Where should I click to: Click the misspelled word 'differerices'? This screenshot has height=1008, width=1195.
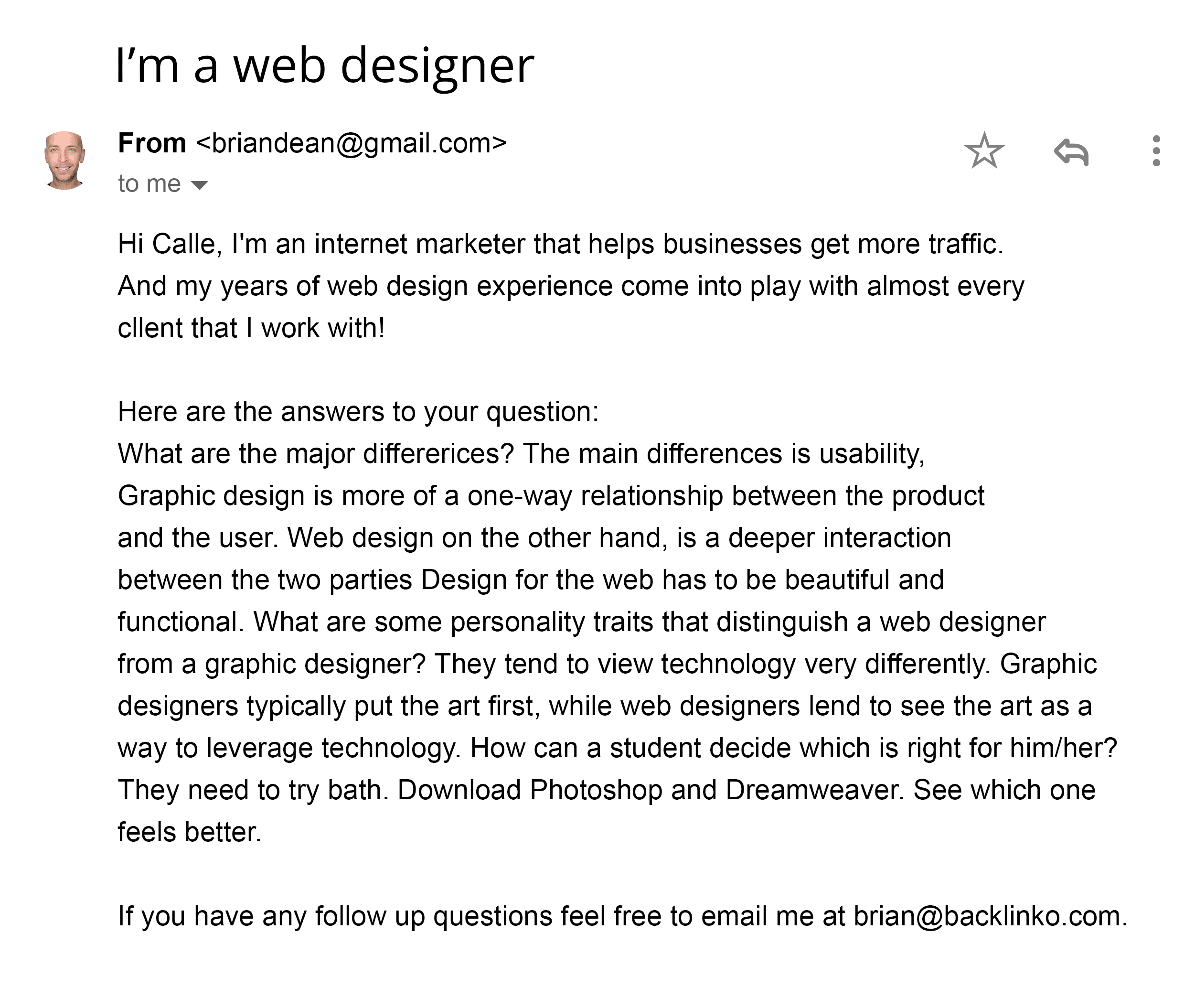[439, 454]
